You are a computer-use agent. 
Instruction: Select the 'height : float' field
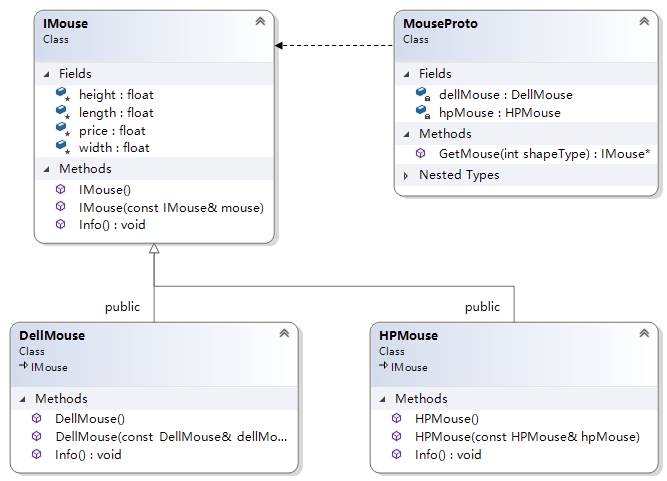tap(116, 95)
